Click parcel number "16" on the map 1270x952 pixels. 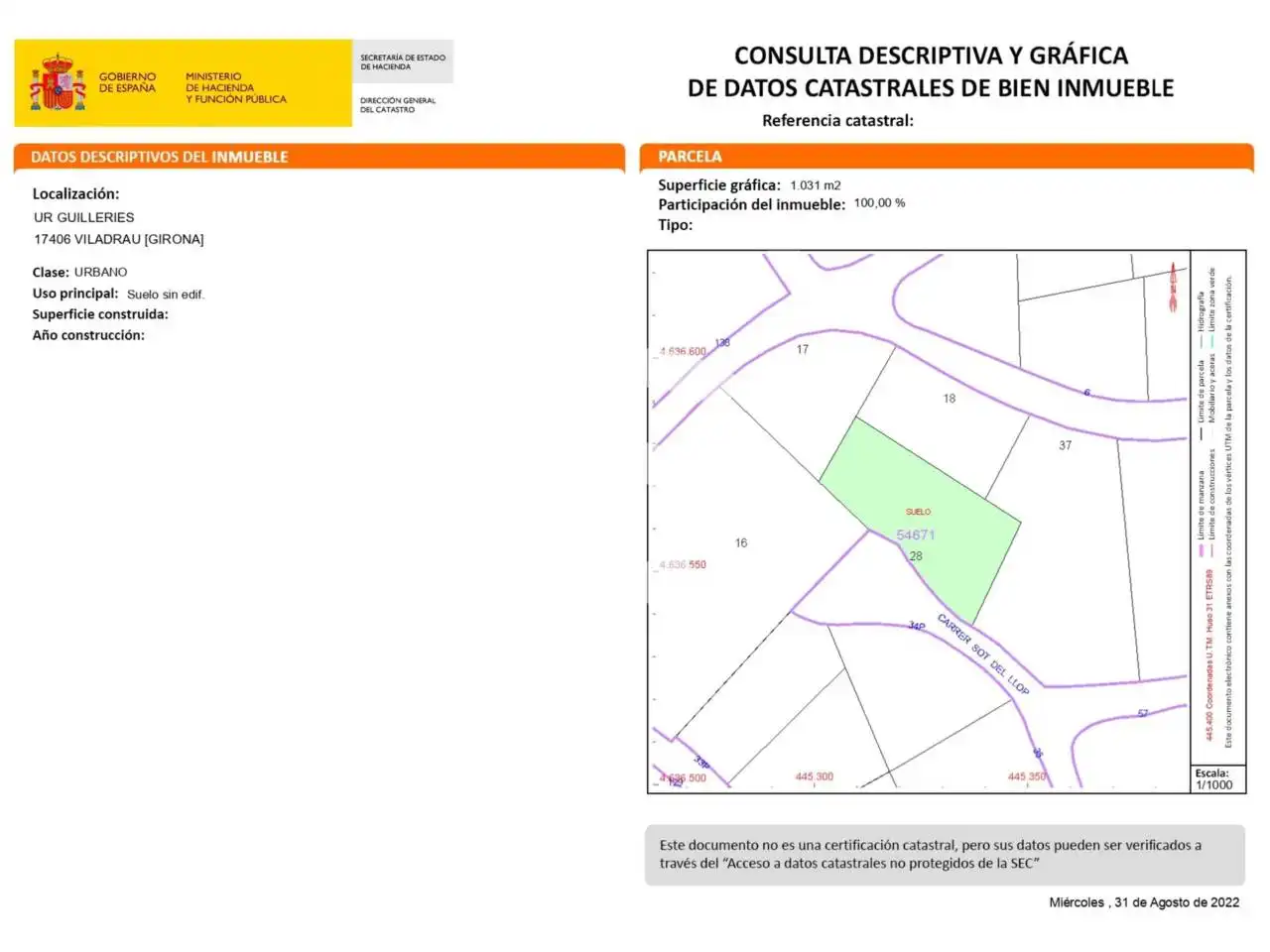coord(741,543)
